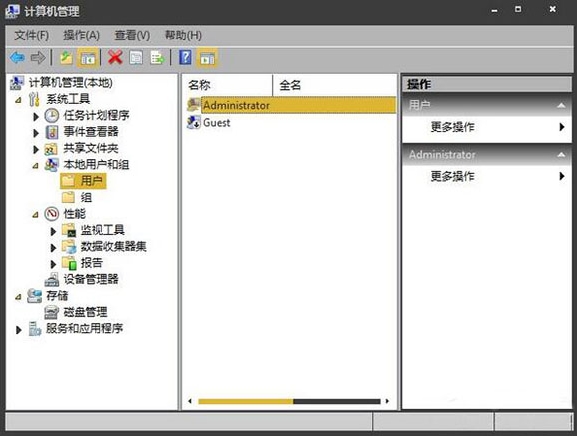Click the 服务和应用程序 icon
The height and width of the screenshot is (436, 577).
(35, 329)
